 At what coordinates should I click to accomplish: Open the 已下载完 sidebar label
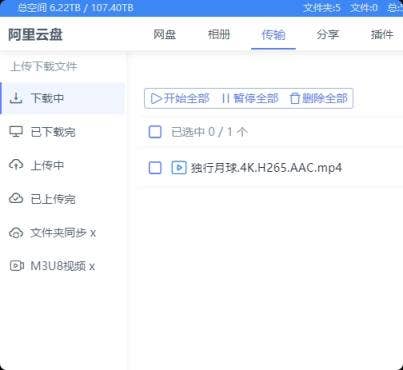pos(53,132)
